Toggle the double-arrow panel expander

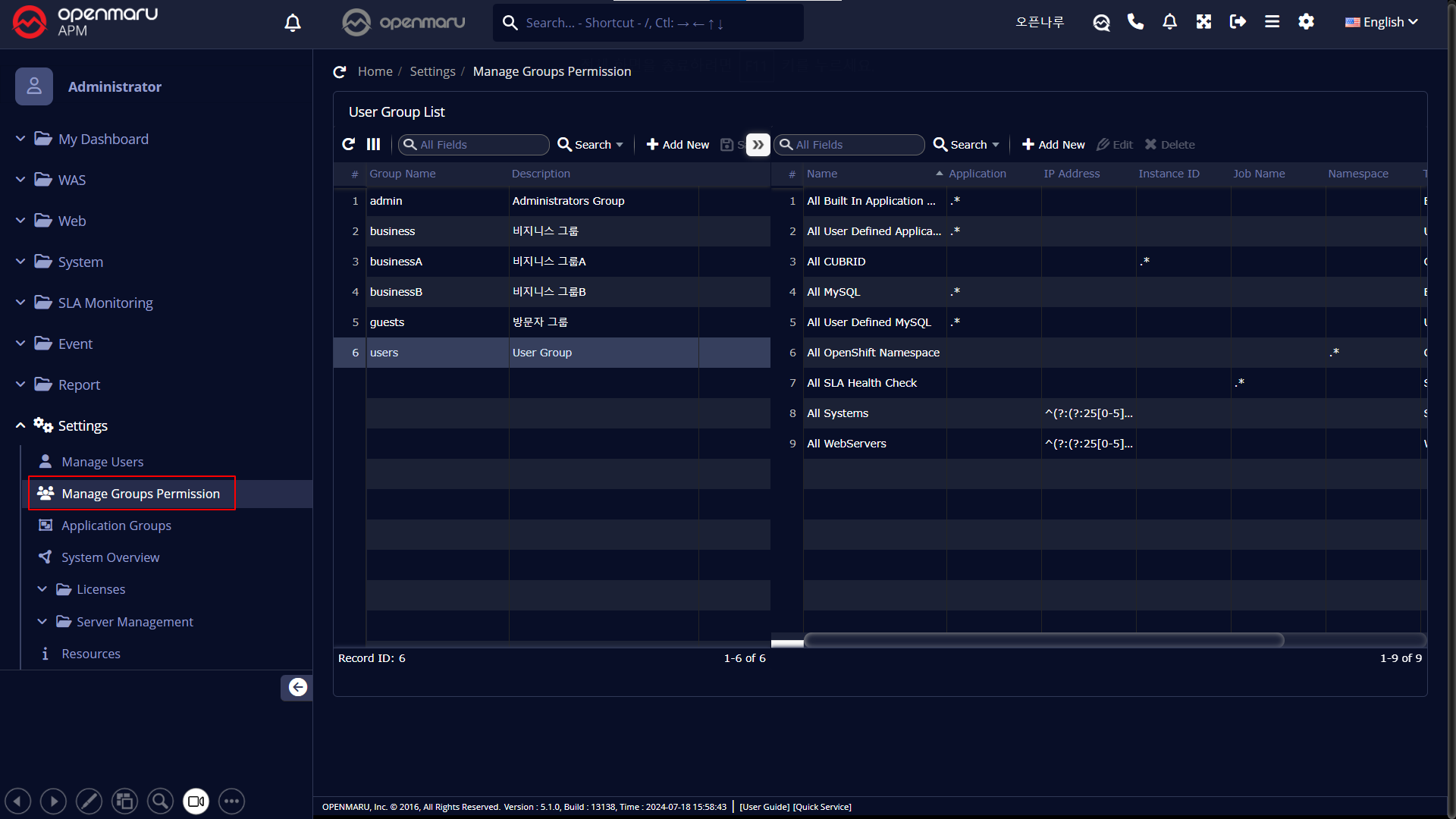pyautogui.click(x=758, y=144)
